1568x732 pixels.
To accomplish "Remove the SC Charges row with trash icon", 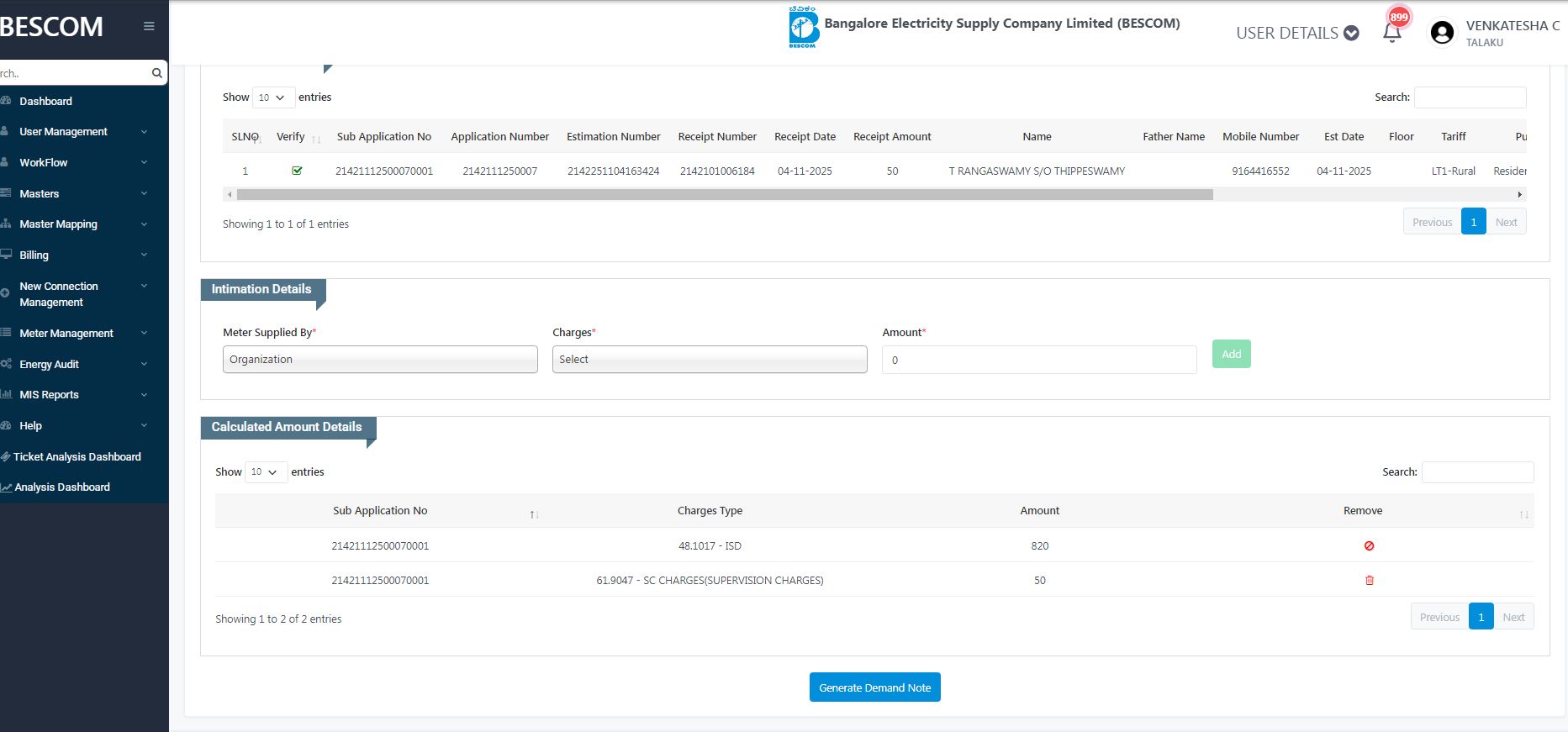I will click(x=1369, y=580).
